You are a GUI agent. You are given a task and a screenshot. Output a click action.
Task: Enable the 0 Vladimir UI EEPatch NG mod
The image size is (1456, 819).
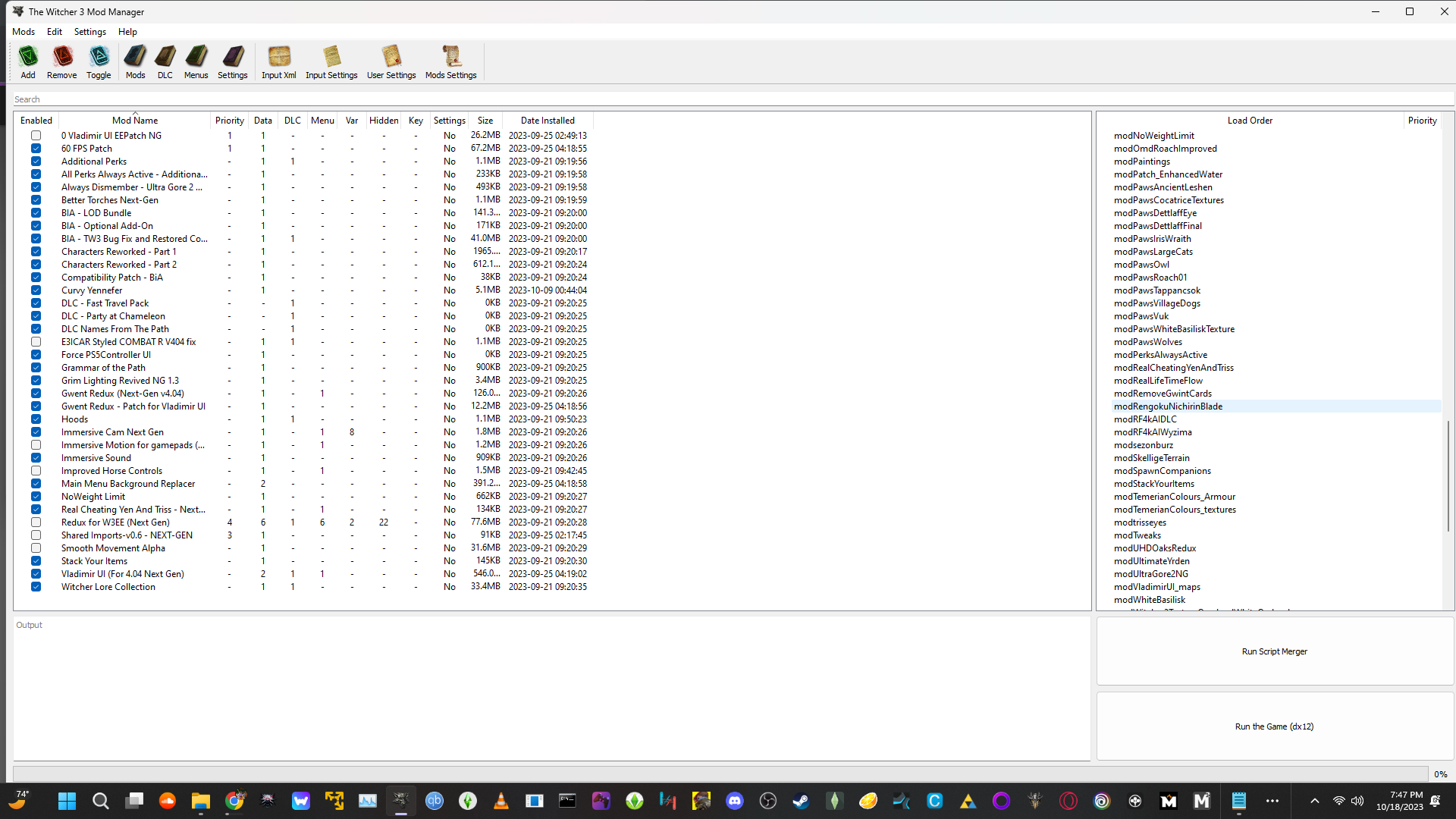(x=36, y=136)
